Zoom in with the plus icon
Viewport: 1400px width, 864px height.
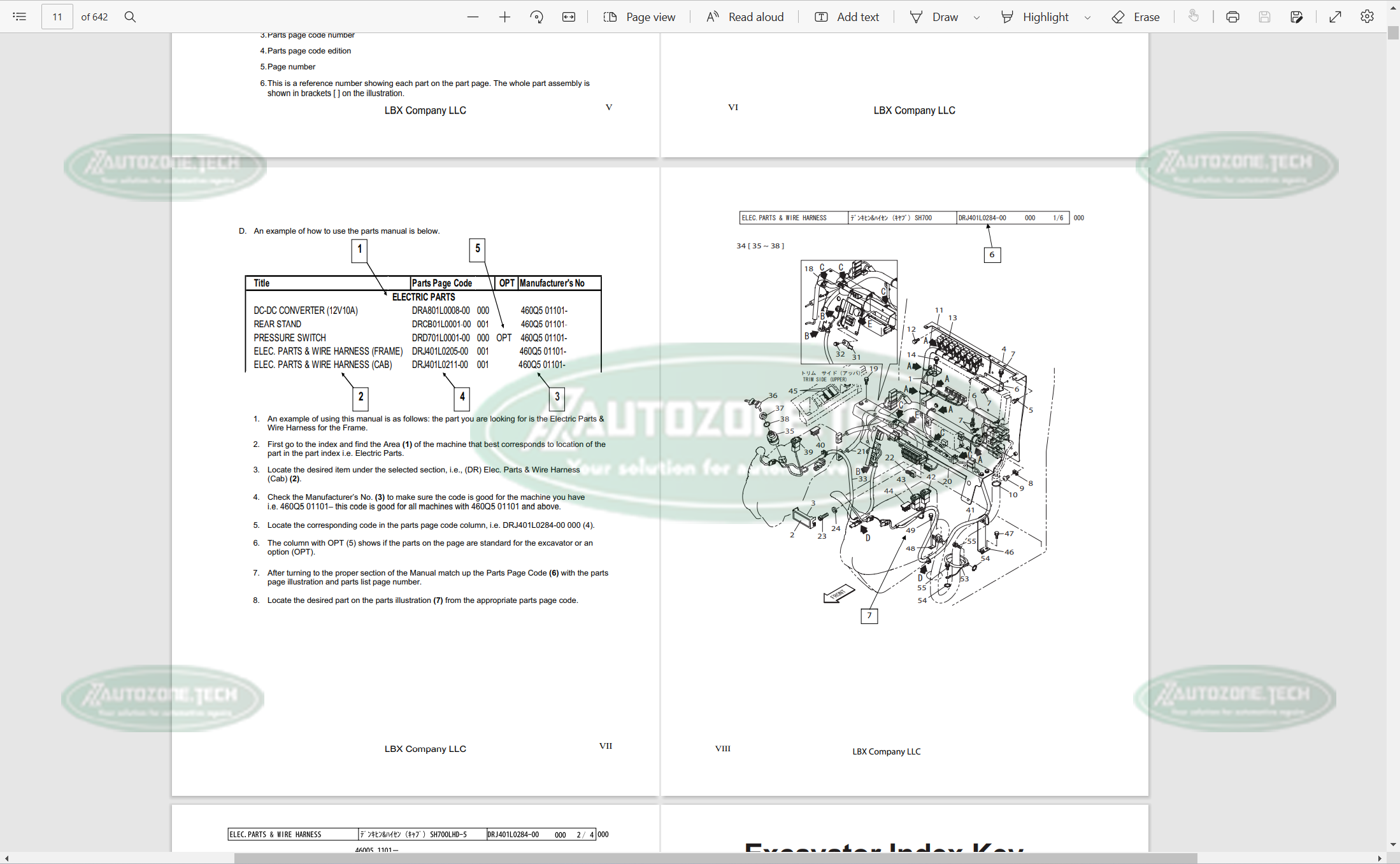point(504,17)
